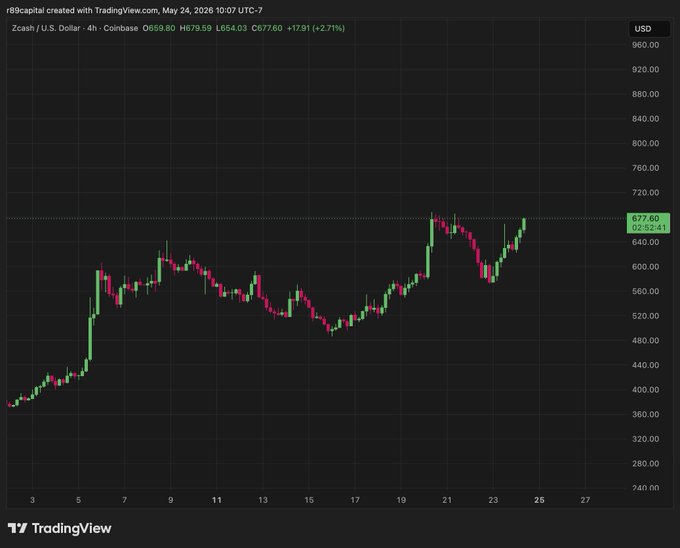This screenshot has width=680, height=548.
Task: Click bold date label 11 on time axis
Action: [217, 500]
